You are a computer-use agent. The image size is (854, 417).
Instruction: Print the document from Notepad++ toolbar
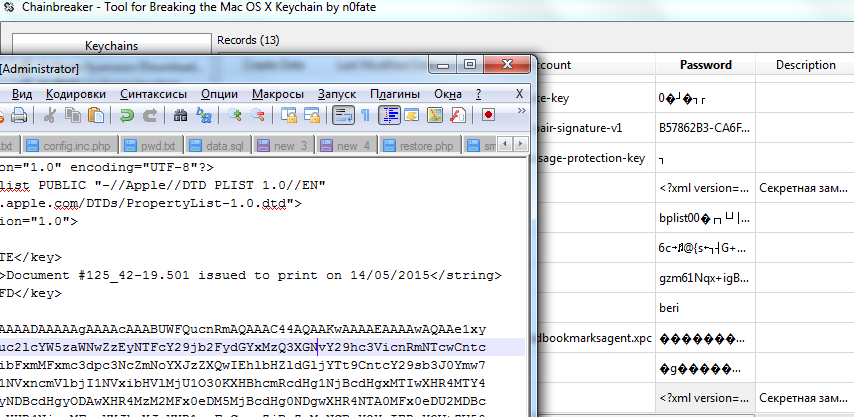pos(20,115)
